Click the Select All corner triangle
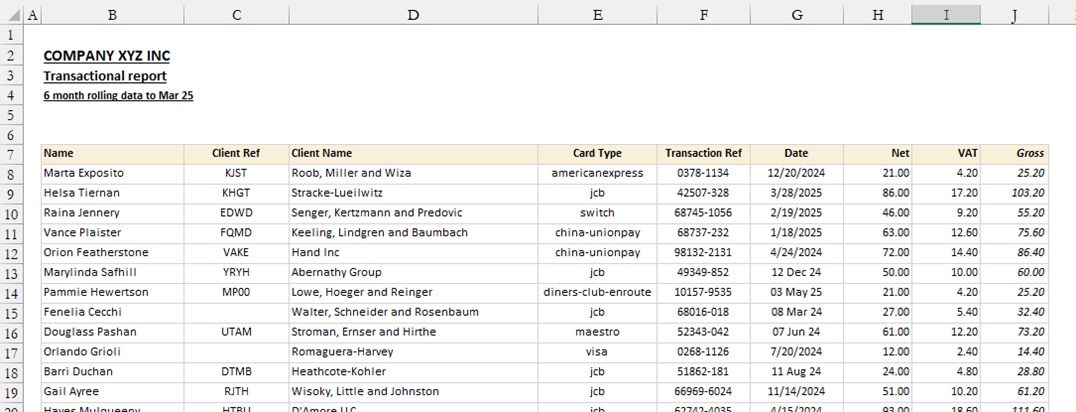The width and height of the screenshot is (1076, 412). point(11,15)
